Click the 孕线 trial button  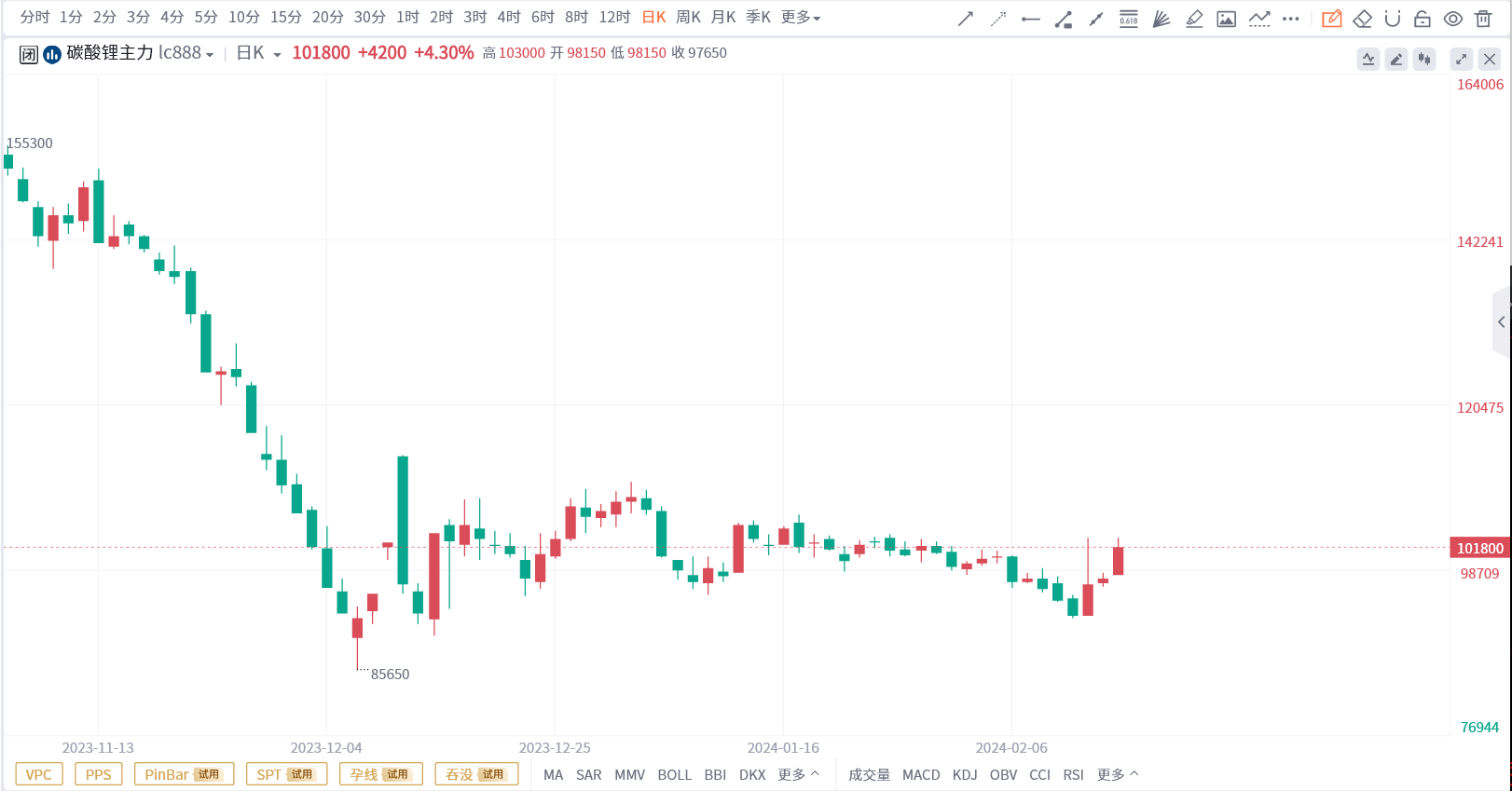[380, 774]
